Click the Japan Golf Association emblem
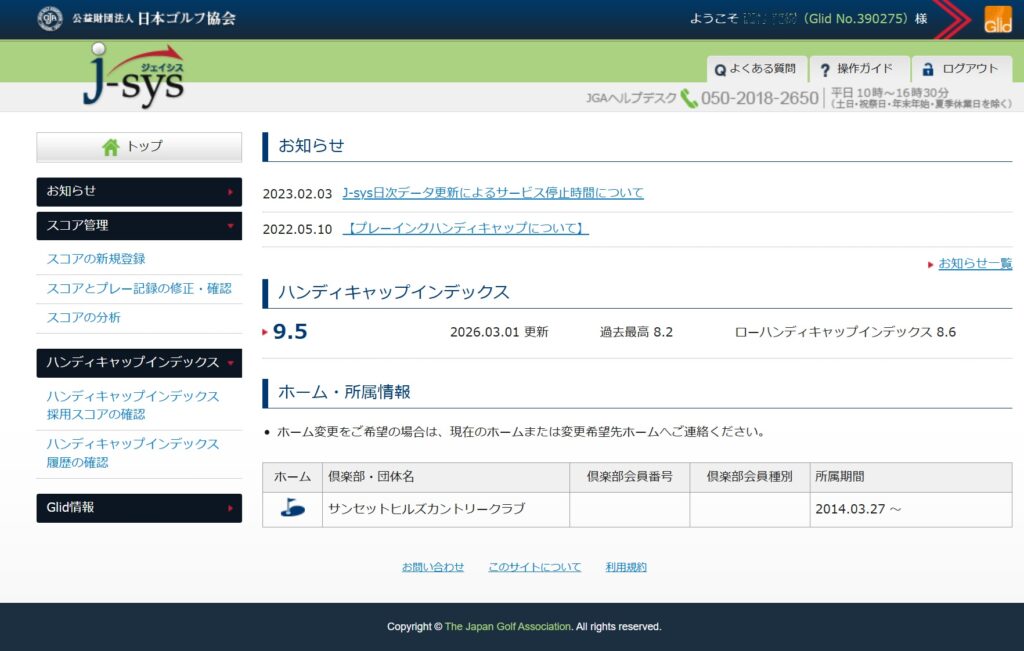Image resolution: width=1024 pixels, height=651 pixels. (x=49, y=18)
